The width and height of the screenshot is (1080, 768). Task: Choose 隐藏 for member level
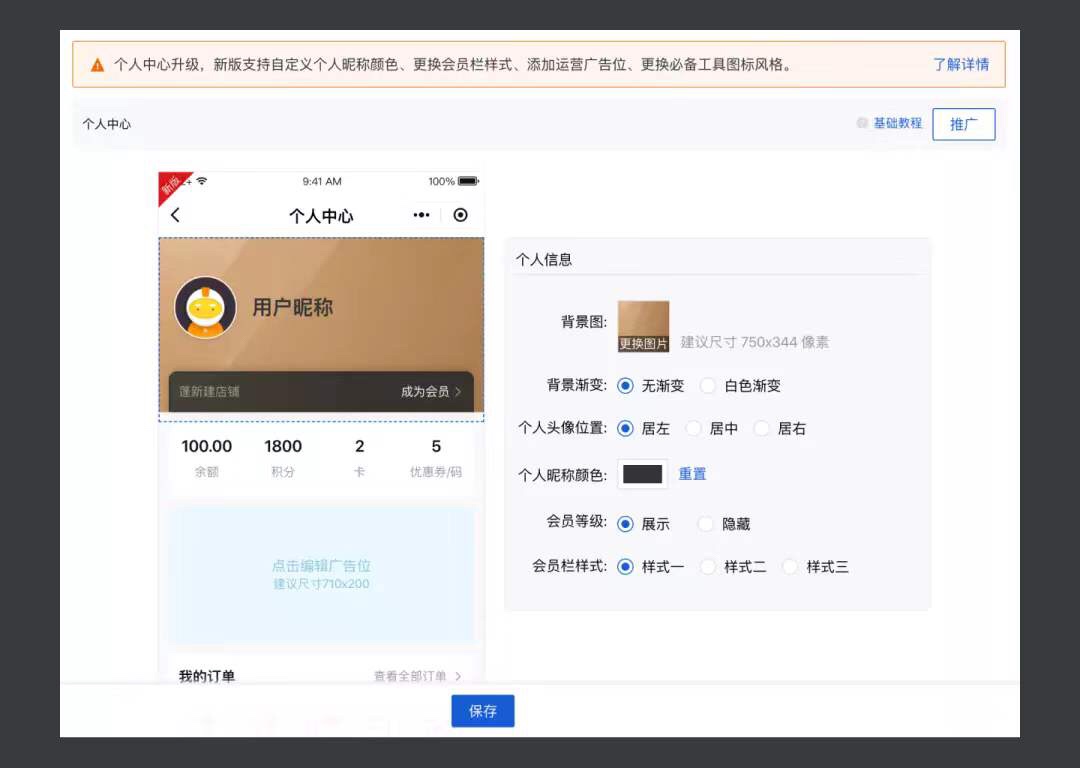click(x=706, y=523)
